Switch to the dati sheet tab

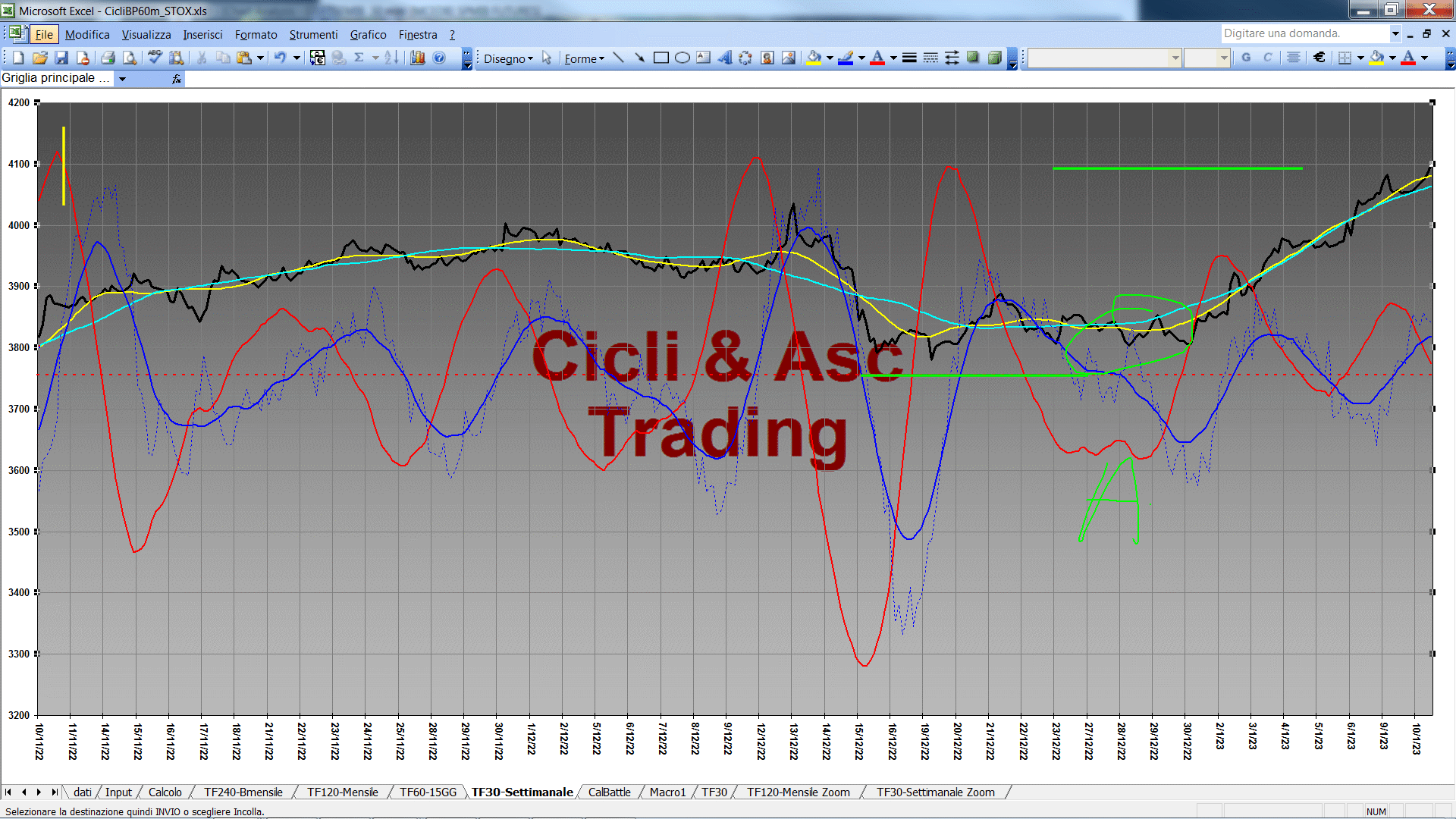tap(82, 792)
